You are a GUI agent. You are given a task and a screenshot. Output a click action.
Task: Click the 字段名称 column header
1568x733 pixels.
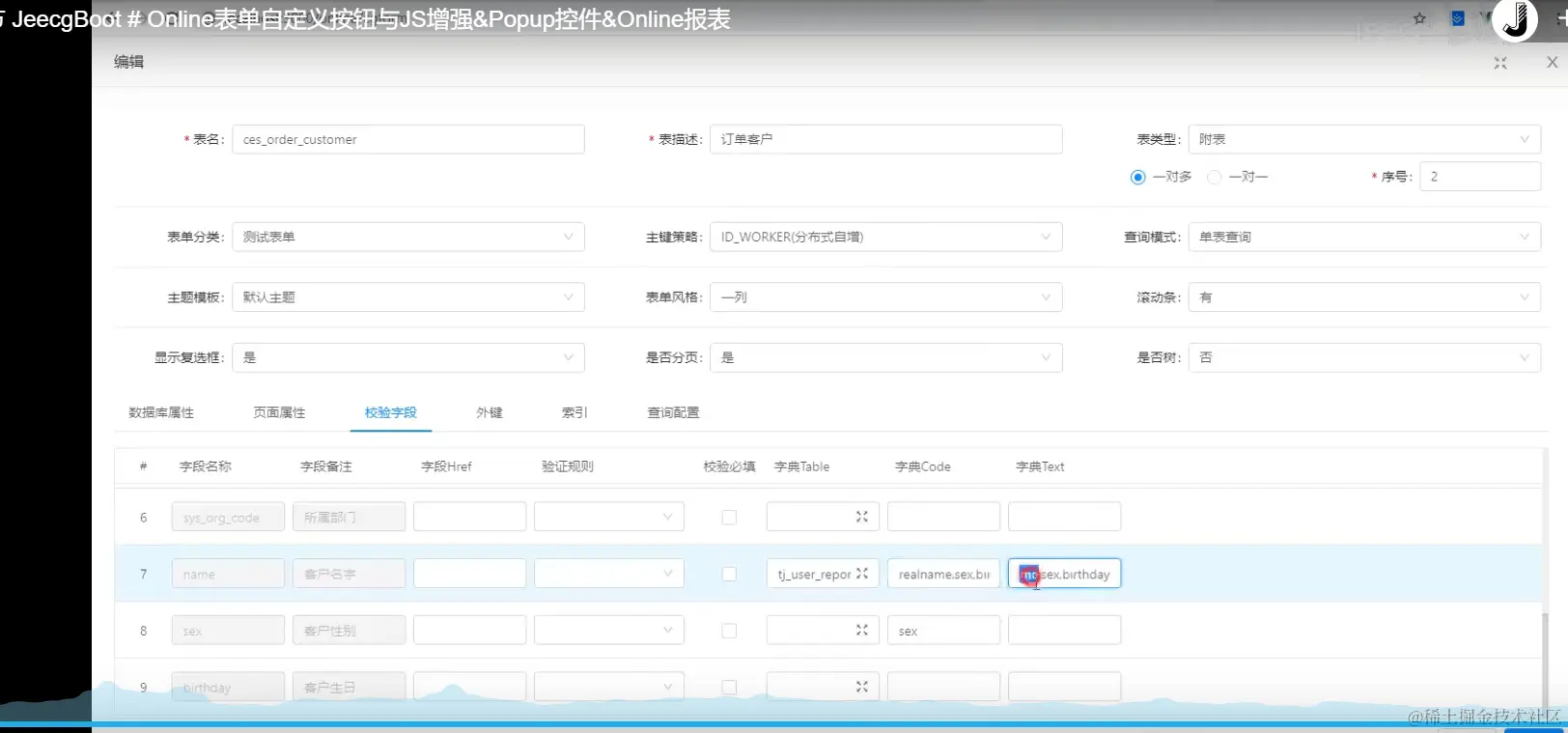[206, 466]
